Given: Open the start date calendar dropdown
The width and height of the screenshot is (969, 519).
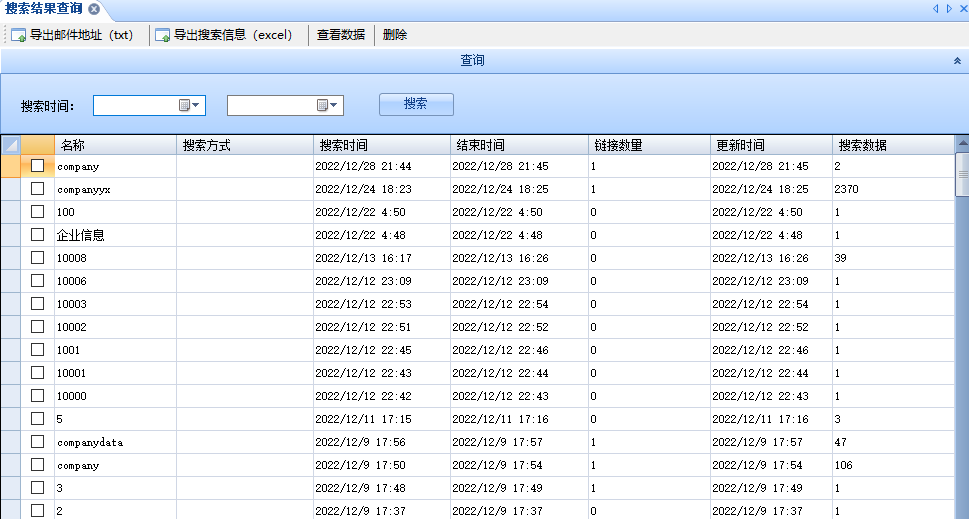Looking at the screenshot, I should click(x=190, y=105).
